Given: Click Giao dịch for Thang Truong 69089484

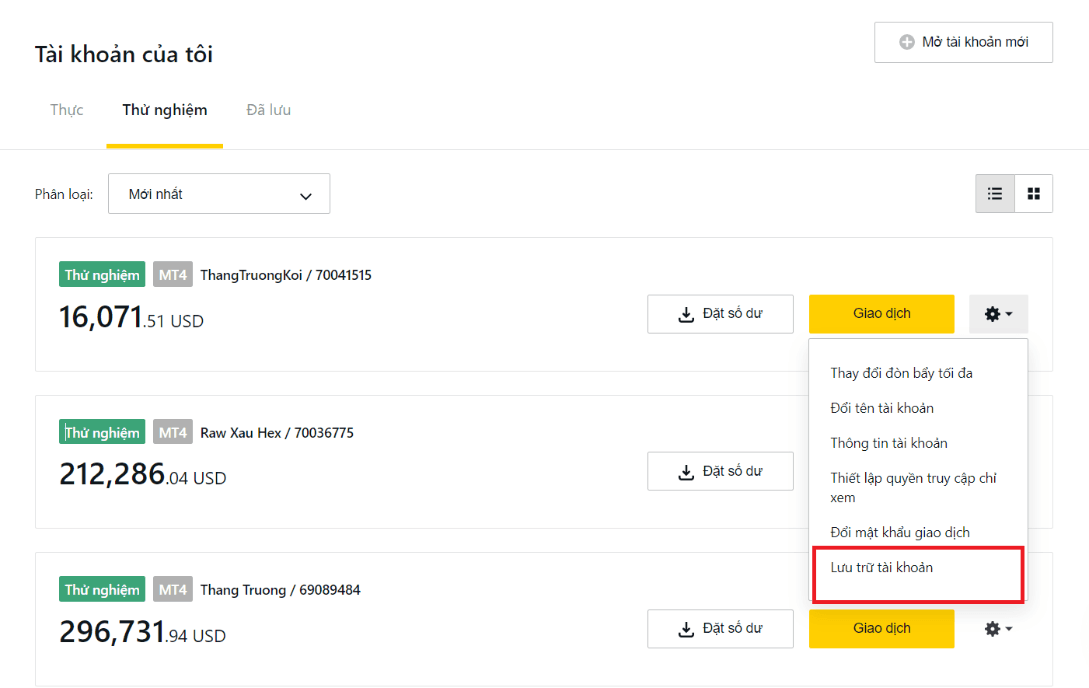Looking at the screenshot, I should pos(881,629).
